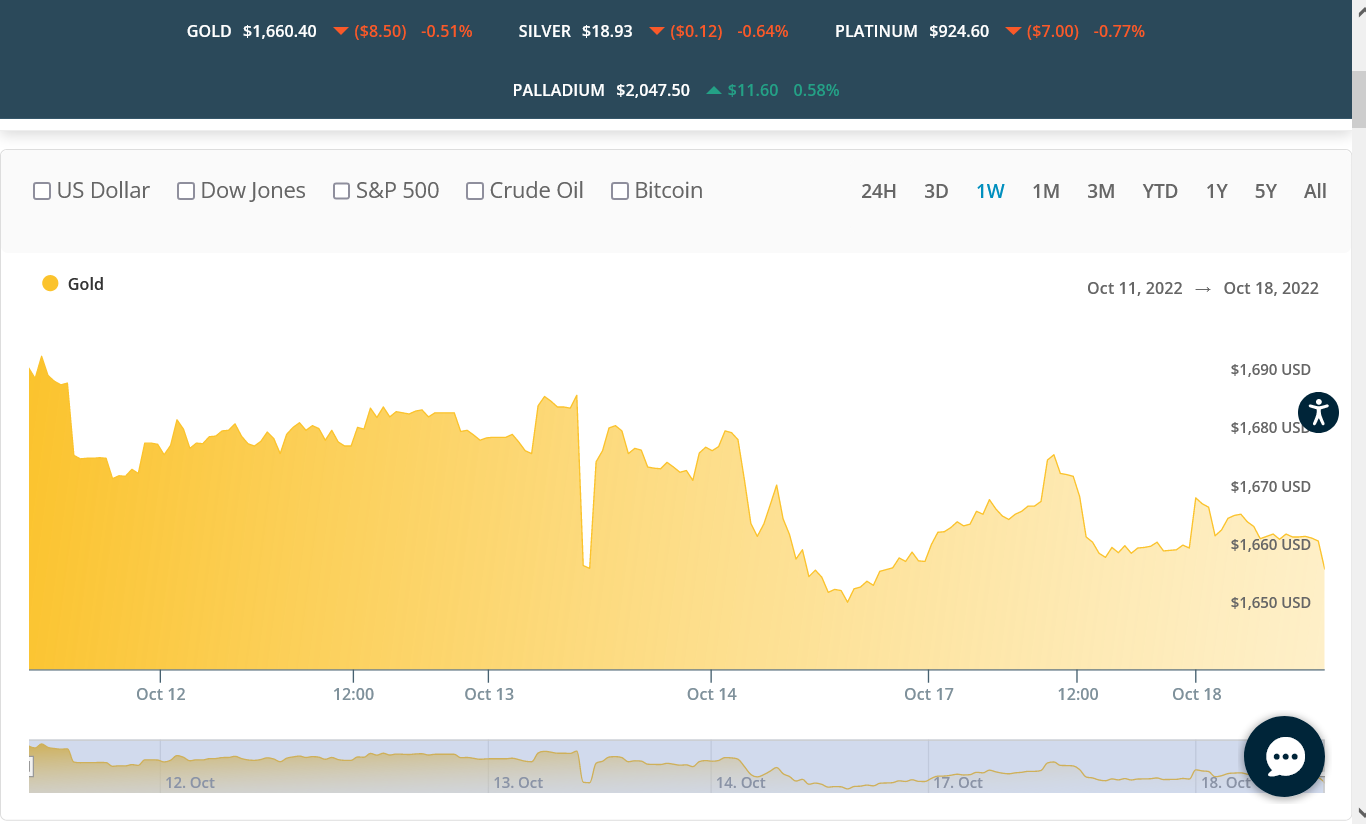Image resolution: width=1366 pixels, height=833 pixels.
Task: Click the navigator 17. Oct label
Action: click(960, 783)
